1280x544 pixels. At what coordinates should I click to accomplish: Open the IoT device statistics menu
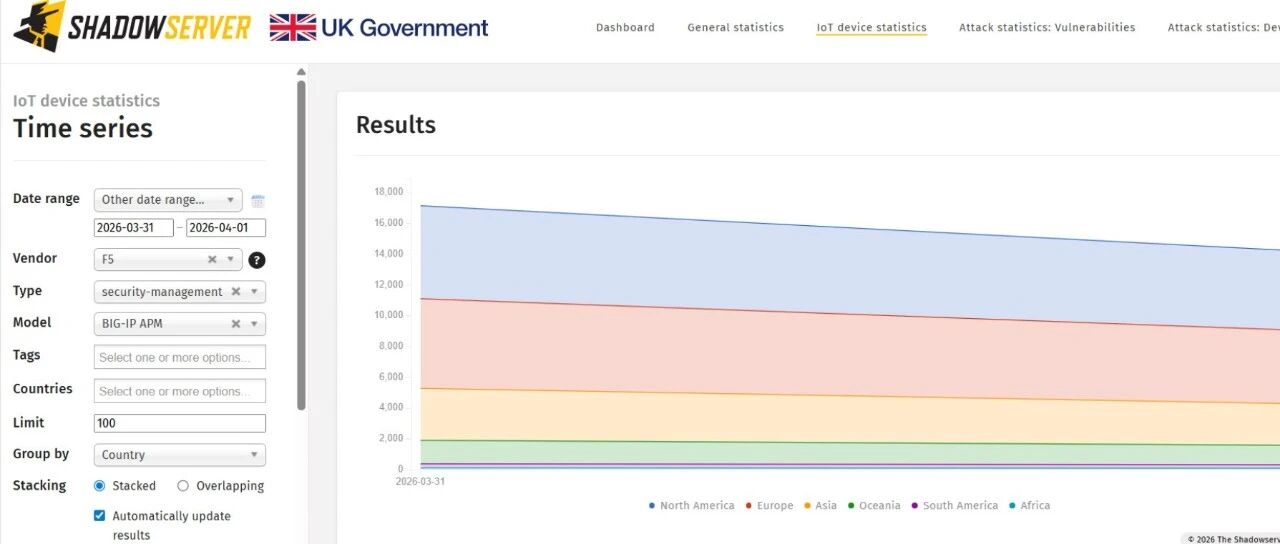871,28
